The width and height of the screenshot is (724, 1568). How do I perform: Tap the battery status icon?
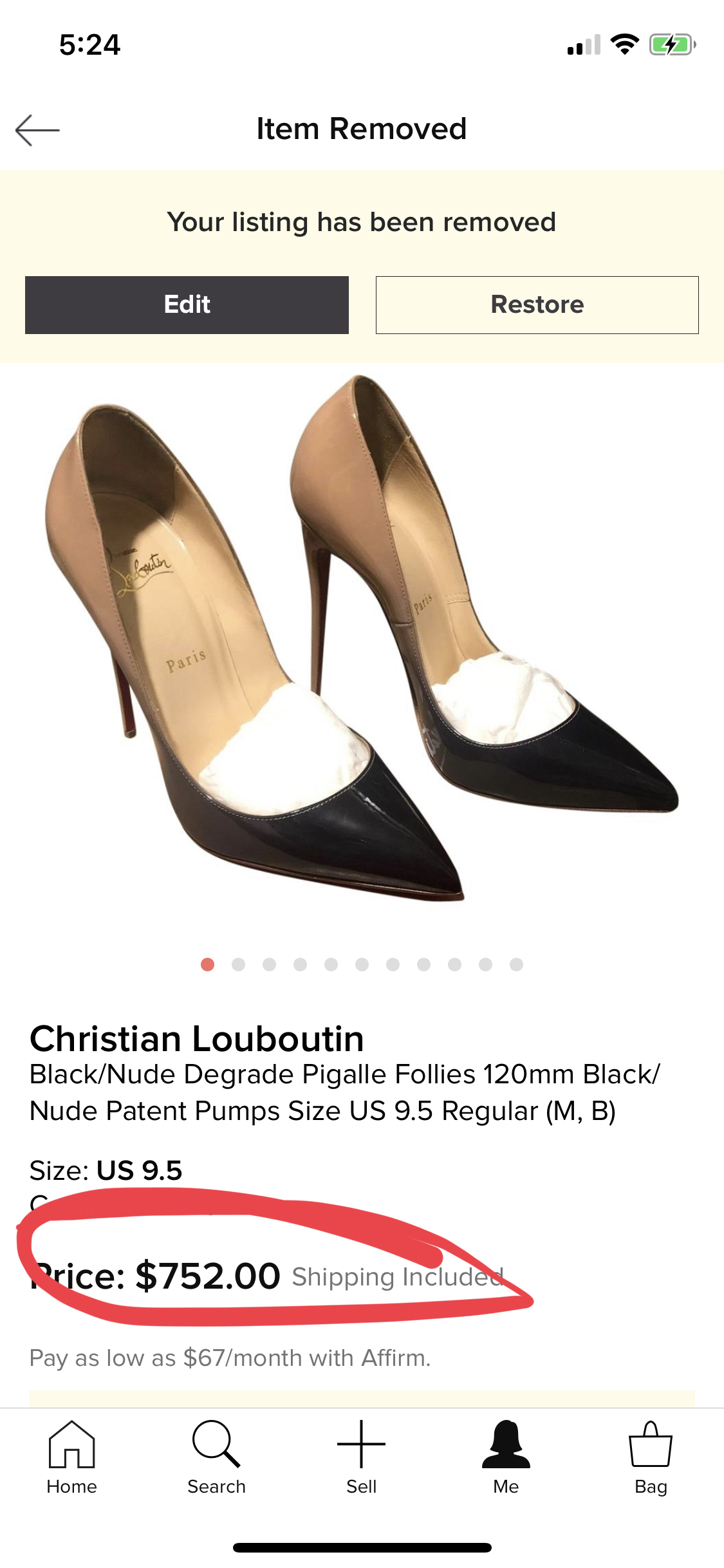pos(673,45)
